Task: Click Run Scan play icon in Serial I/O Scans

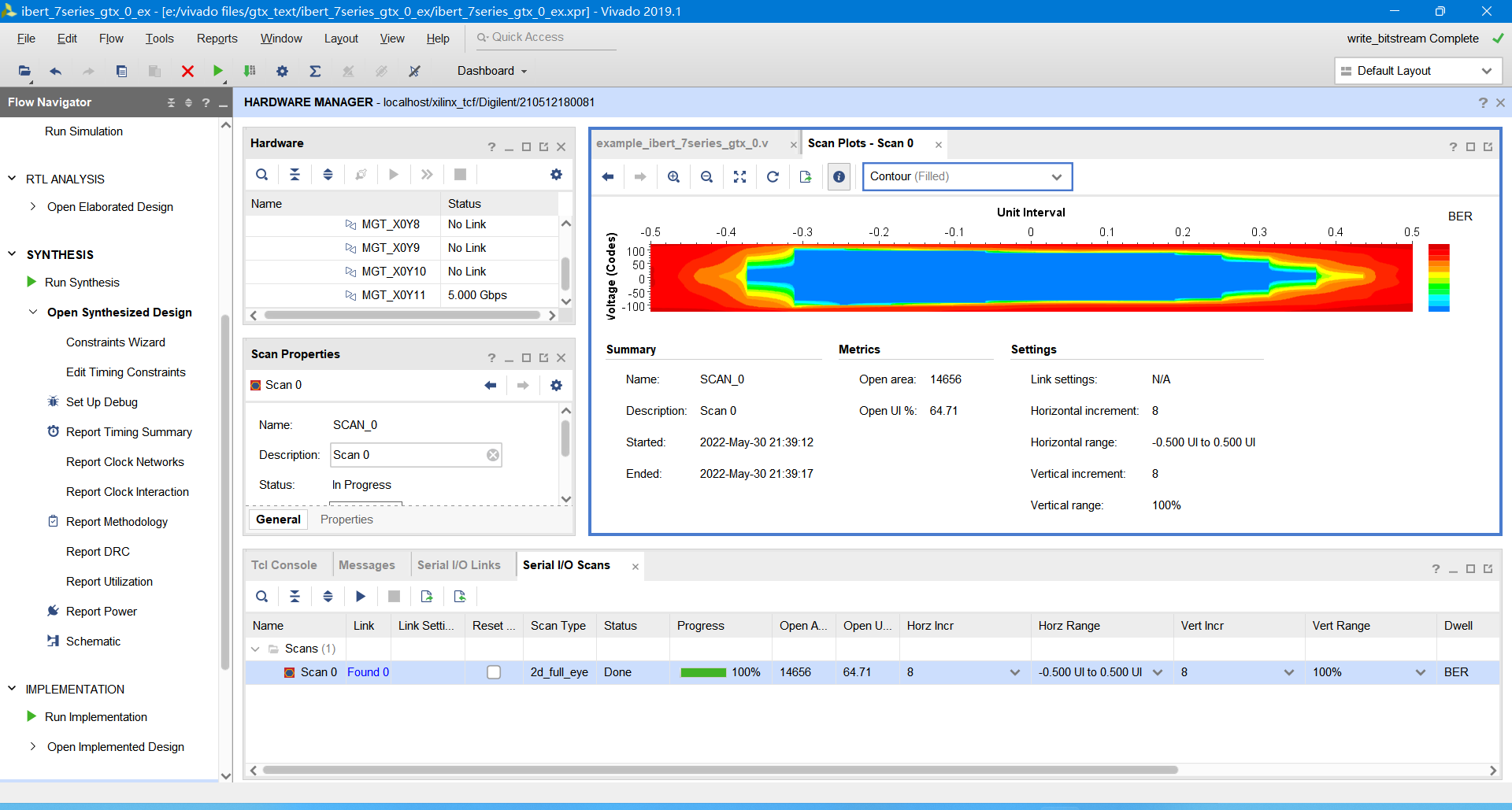Action: (361, 597)
